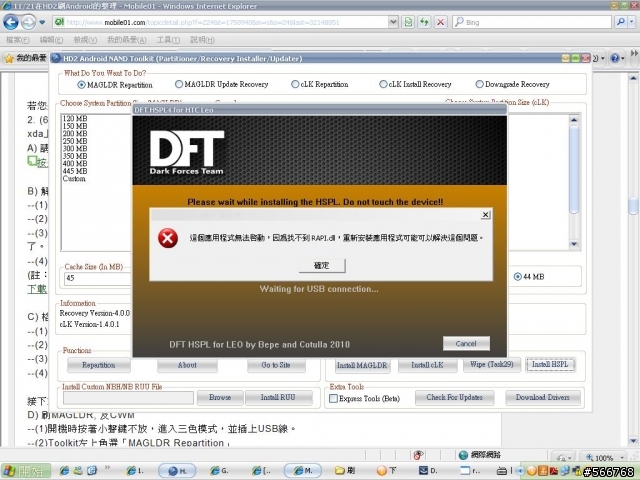
Task: Click the Check For Updates button
Action: pos(454,398)
